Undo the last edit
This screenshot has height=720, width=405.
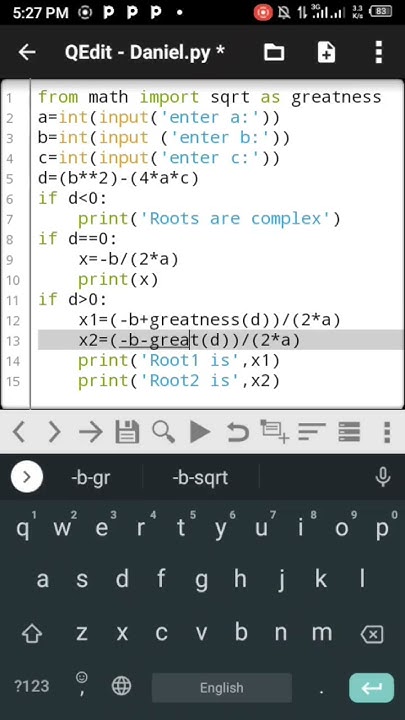[237, 432]
